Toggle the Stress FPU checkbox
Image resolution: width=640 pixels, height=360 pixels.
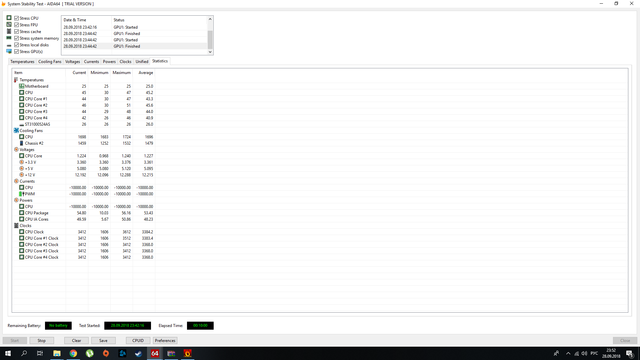click(x=17, y=25)
